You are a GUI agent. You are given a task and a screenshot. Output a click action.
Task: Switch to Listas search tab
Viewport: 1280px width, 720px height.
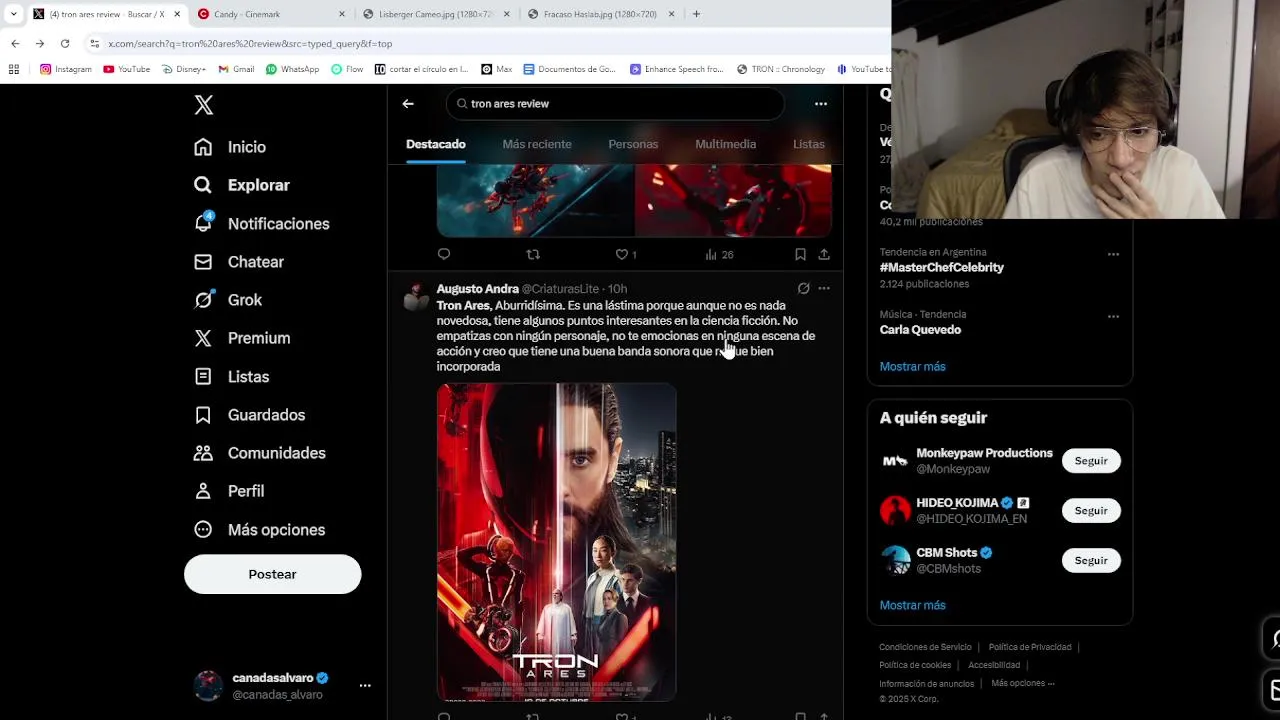coord(809,144)
